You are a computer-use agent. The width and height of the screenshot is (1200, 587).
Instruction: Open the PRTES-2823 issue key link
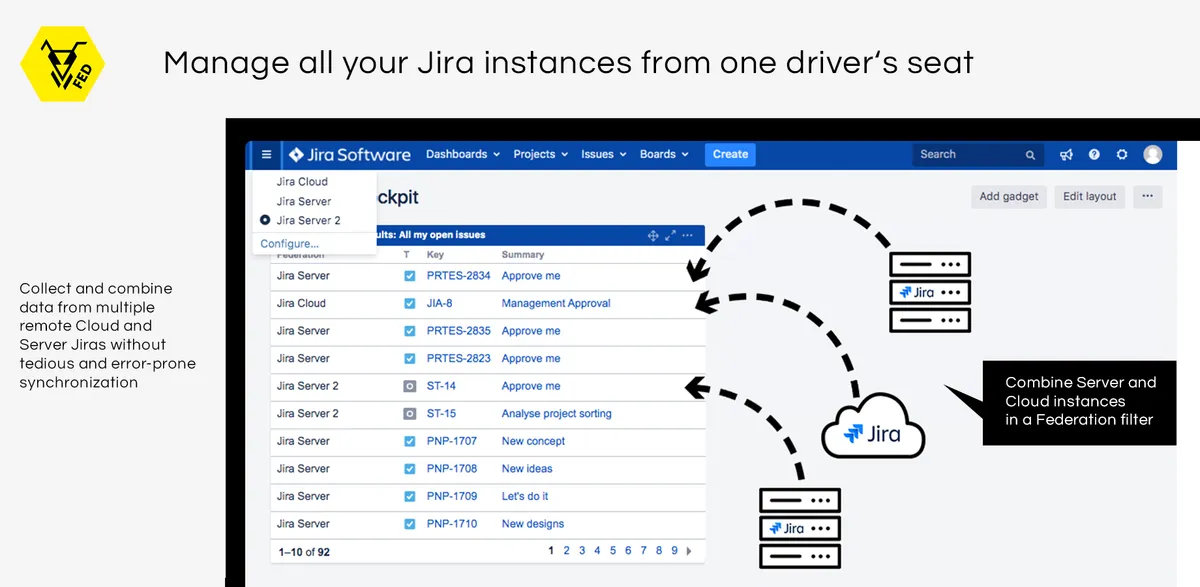pos(459,358)
